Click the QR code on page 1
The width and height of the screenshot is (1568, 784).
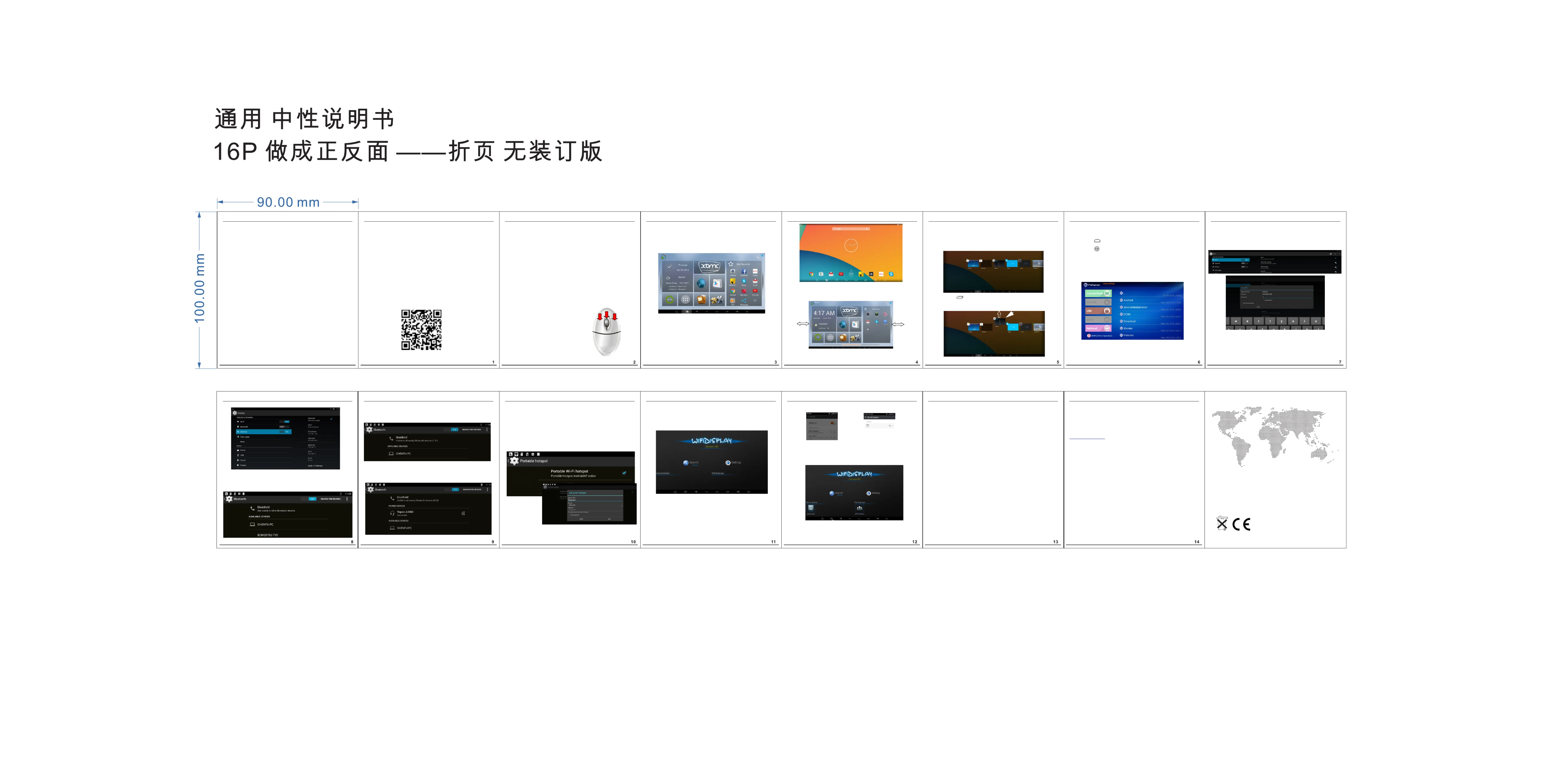coord(421,330)
